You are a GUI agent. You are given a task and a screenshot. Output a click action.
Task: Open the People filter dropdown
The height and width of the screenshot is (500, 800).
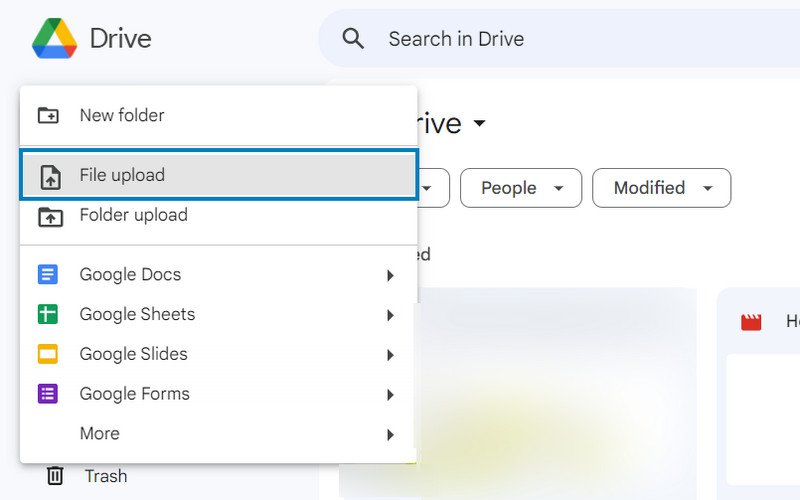[x=521, y=188]
